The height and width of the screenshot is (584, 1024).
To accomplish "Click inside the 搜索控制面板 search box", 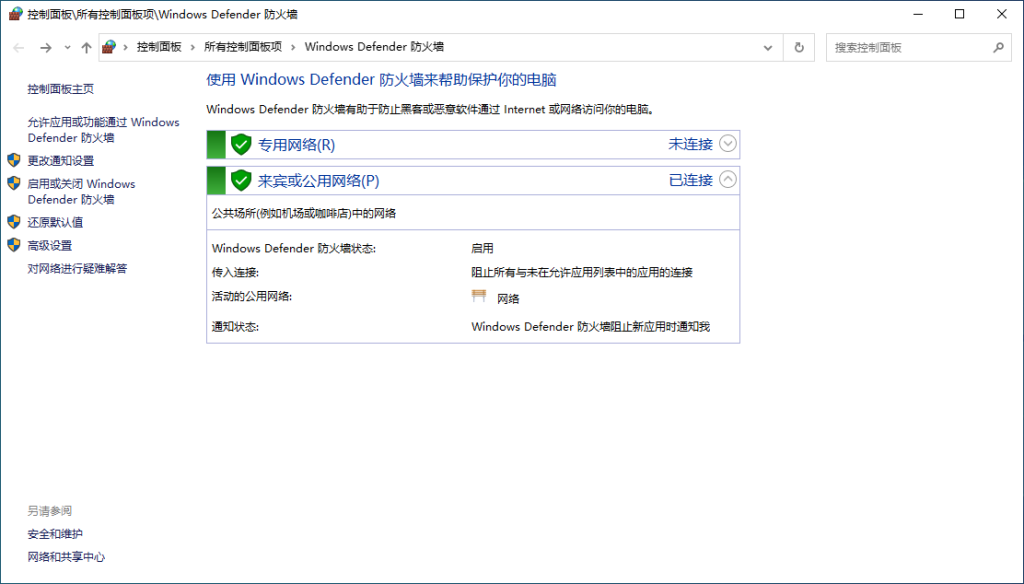I will pos(910,47).
